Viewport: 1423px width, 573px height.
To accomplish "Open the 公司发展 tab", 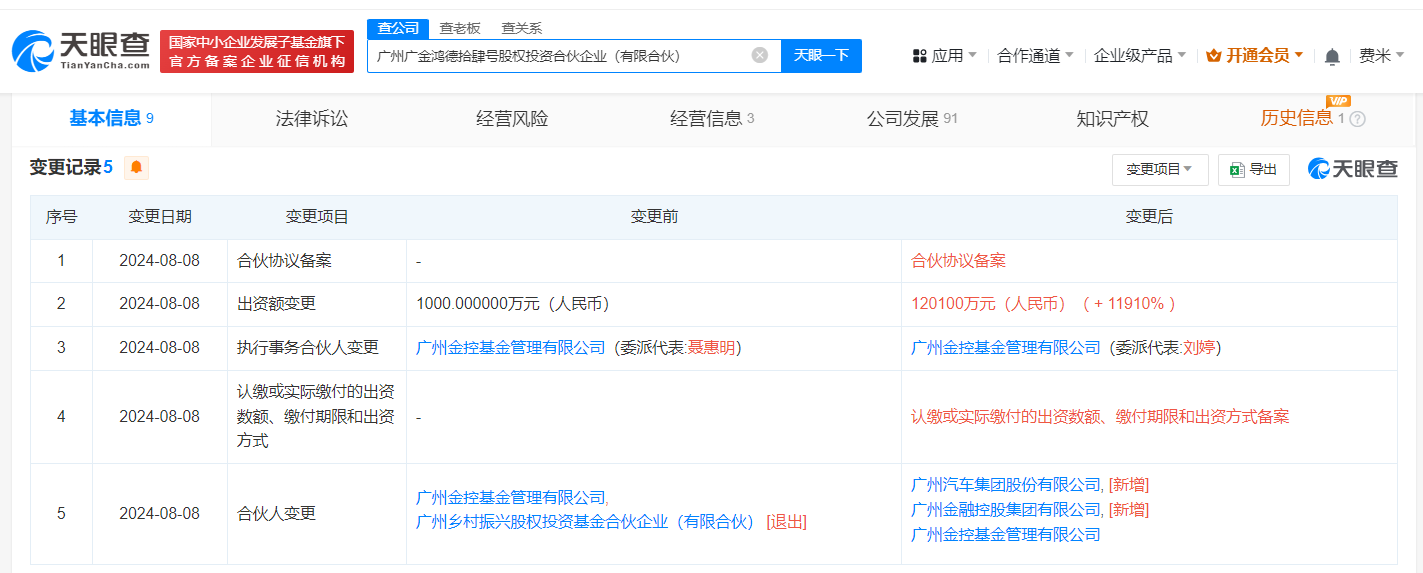I will click(x=911, y=119).
